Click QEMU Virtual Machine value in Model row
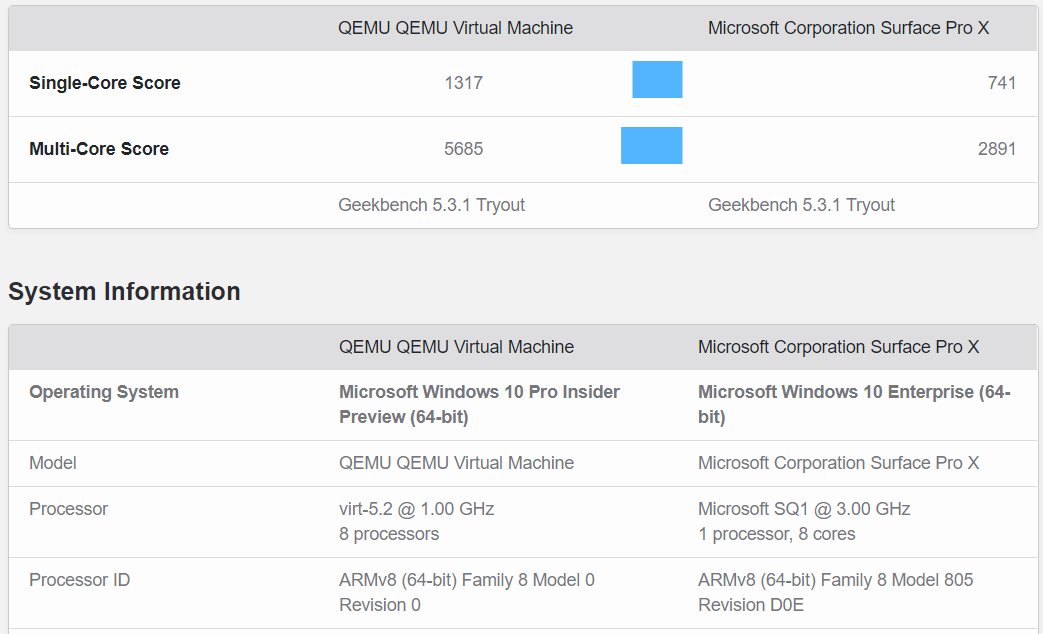Viewport: 1043px width, 634px height. (x=456, y=463)
